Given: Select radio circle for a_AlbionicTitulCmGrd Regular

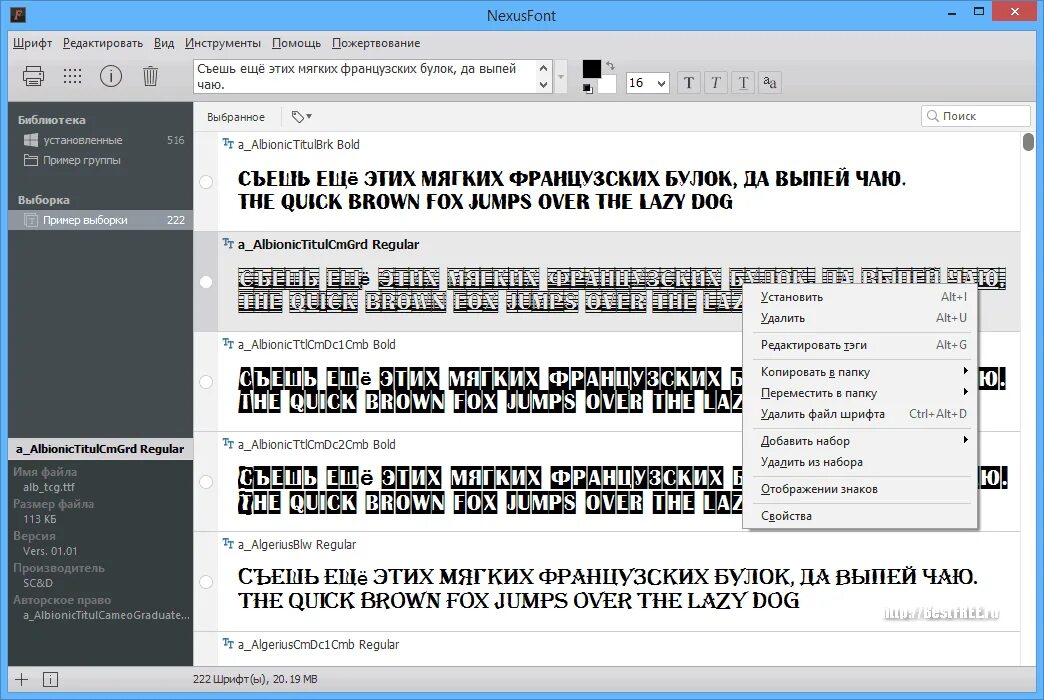Looking at the screenshot, I should pyautogui.click(x=206, y=282).
